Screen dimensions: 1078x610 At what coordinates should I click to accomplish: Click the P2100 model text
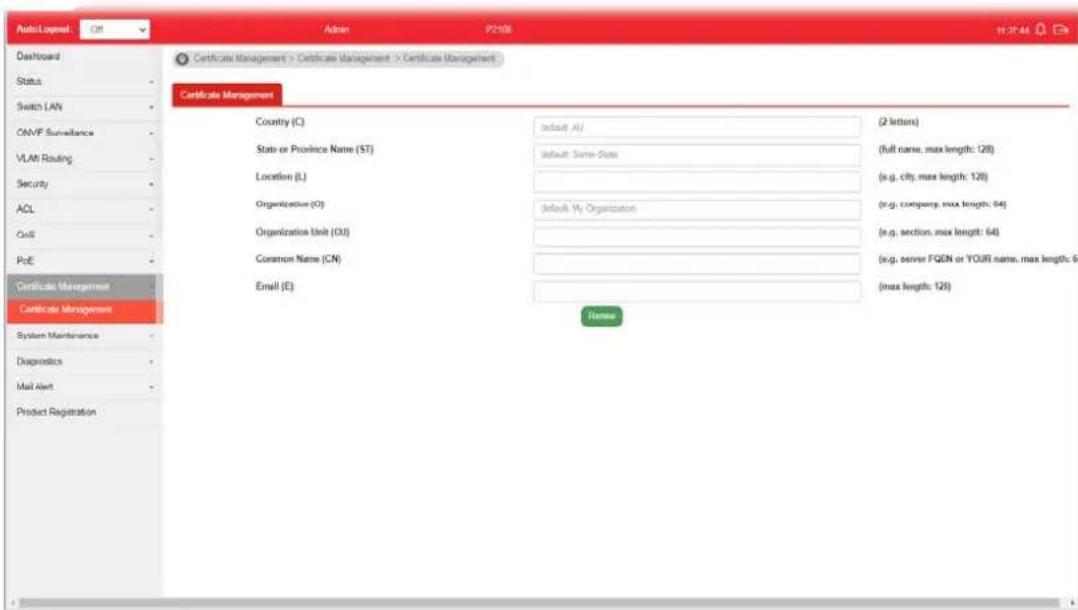pos(498,30)
